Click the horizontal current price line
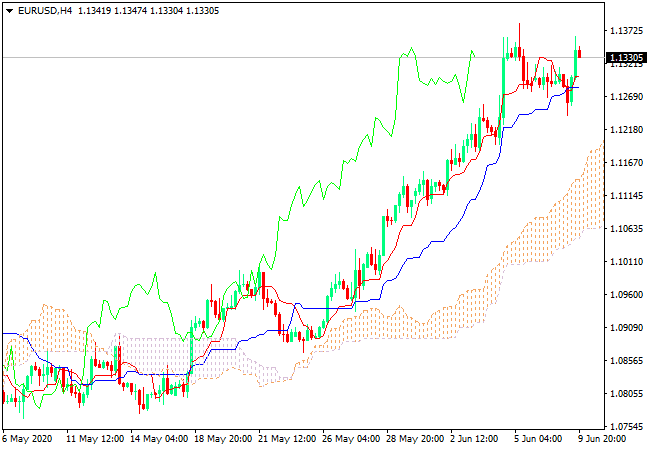 coord(250,58)
